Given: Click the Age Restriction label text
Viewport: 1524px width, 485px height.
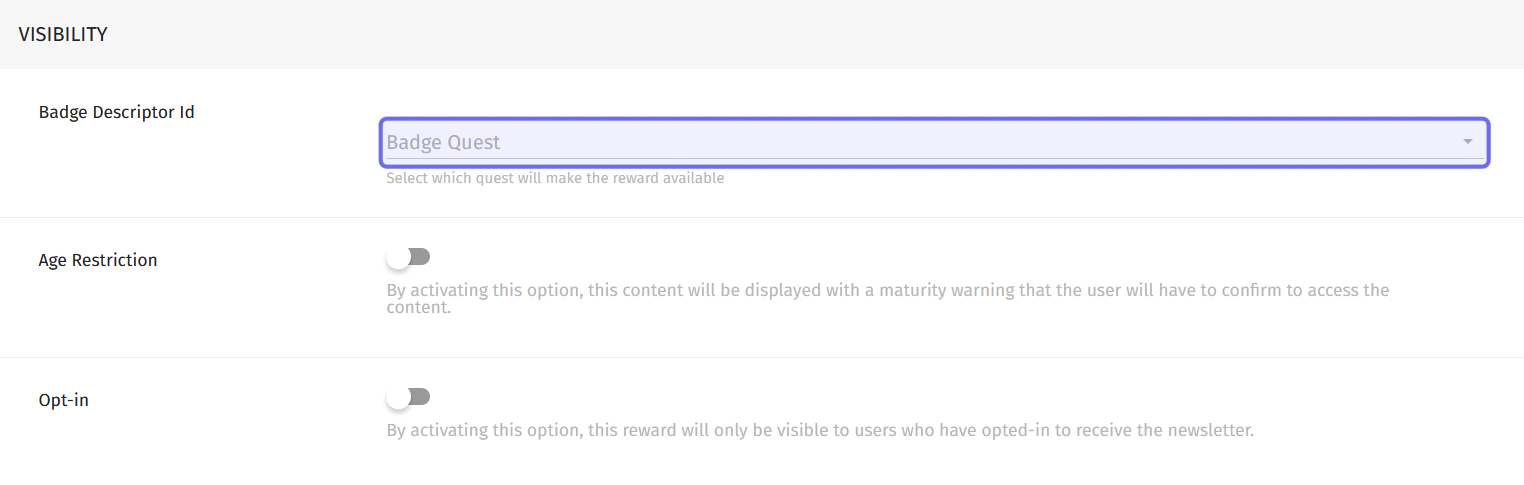Looking at the screenshot, I should [98, 260].
